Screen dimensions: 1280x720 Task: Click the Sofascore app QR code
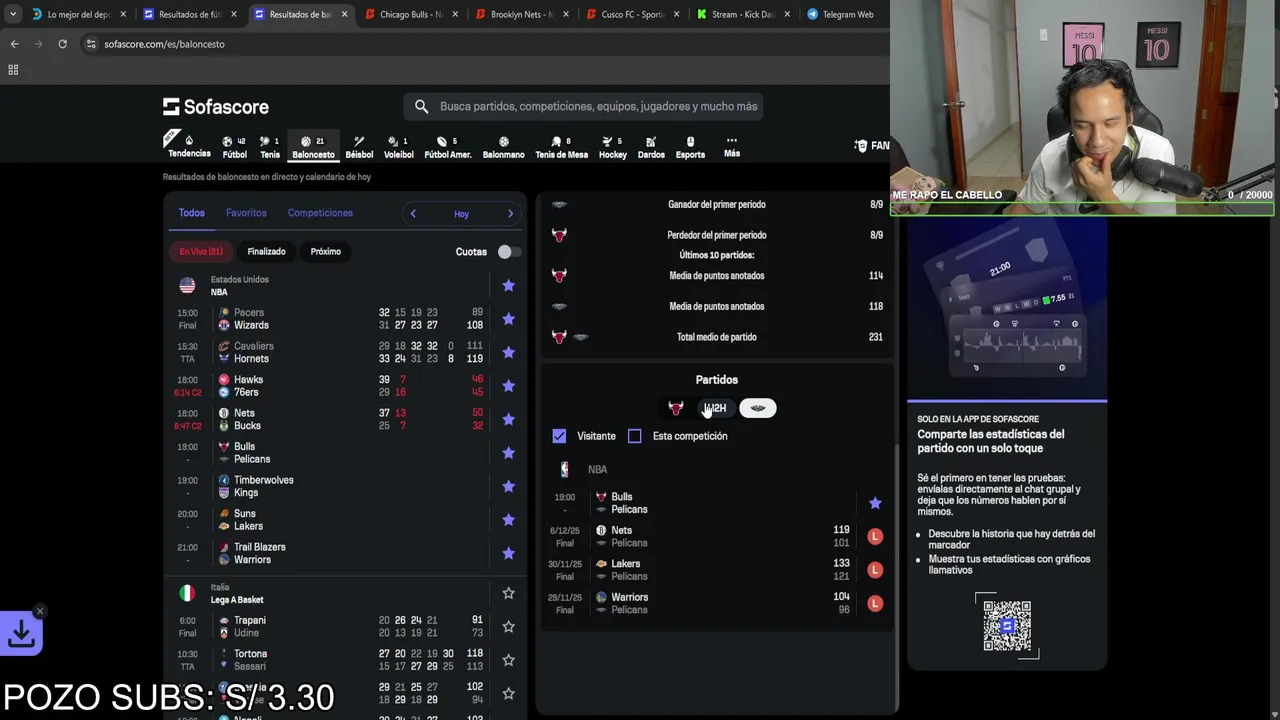click(x=1007, y=626)
